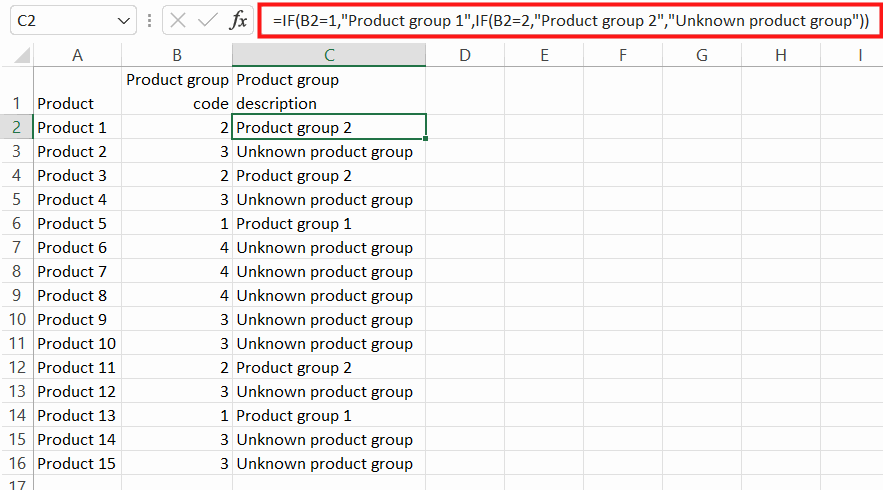
Task: Click the Select All corner triangle
Action: (x=22, y=55)
